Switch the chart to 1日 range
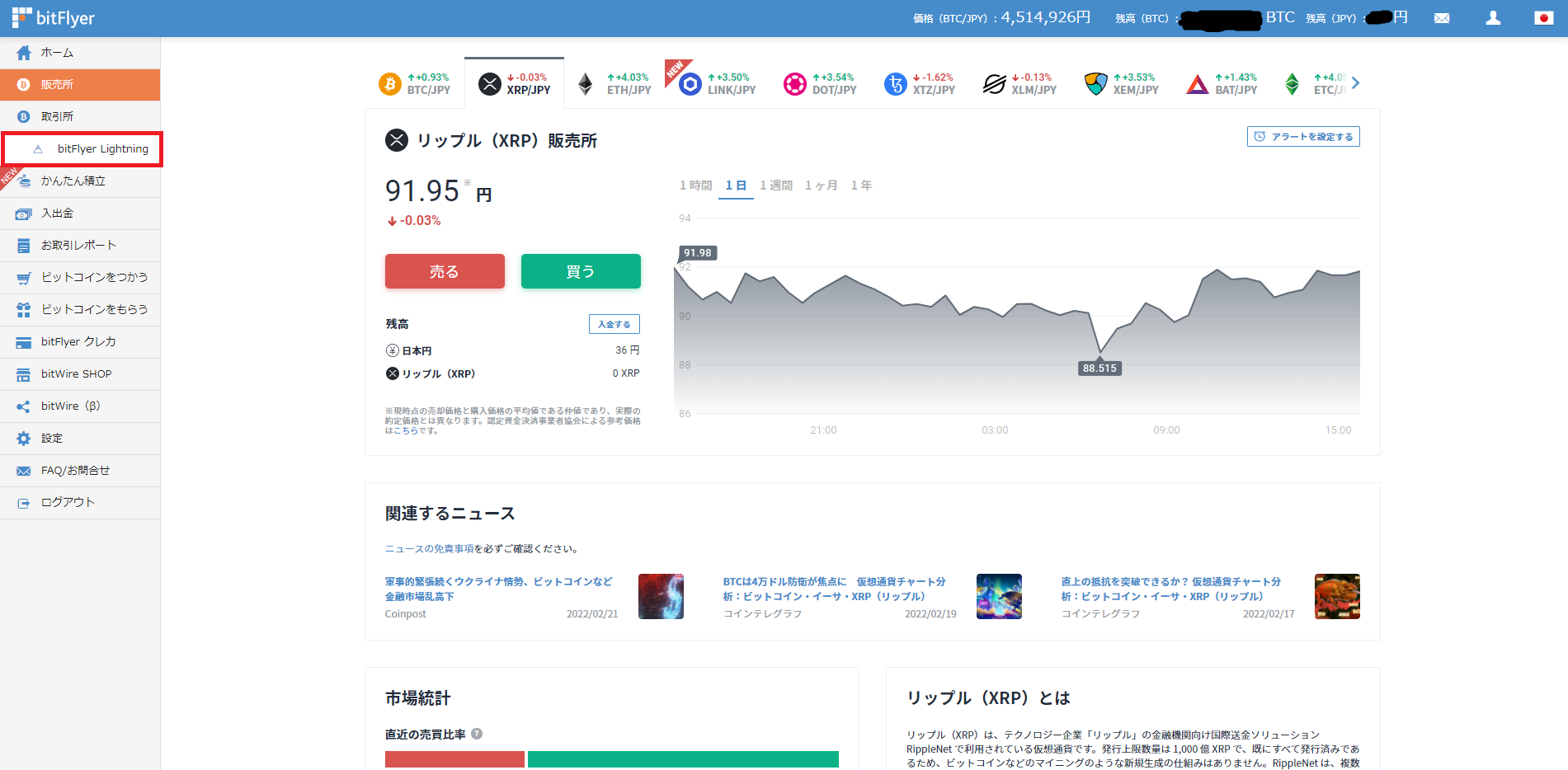 coord(736,185)
